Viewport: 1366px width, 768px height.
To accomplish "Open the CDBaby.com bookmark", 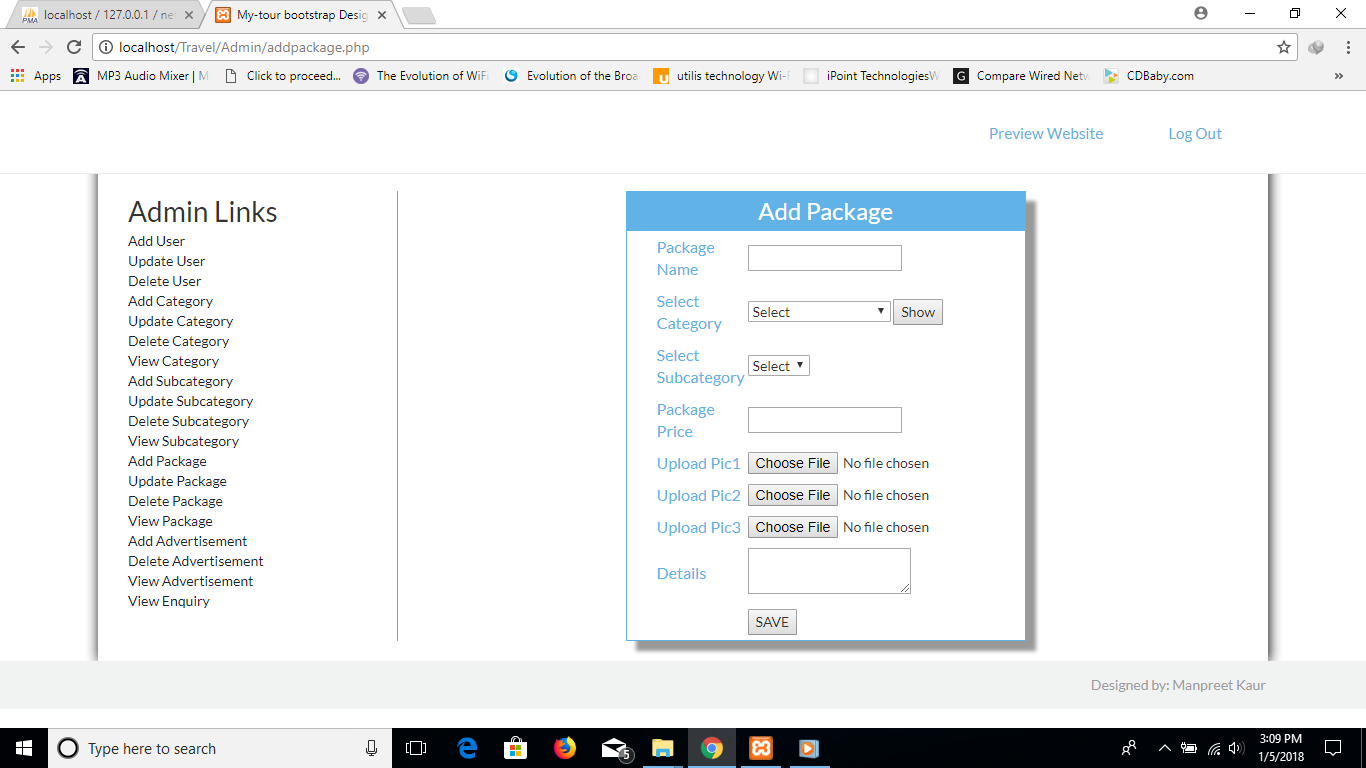I will (x=1148, y=76).
